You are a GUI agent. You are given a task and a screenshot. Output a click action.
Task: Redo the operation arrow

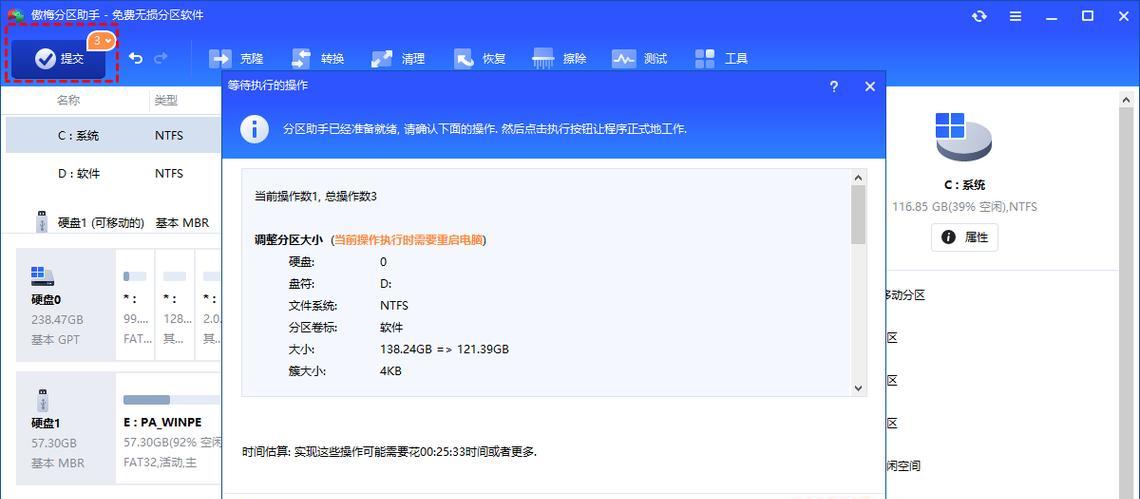161,58
